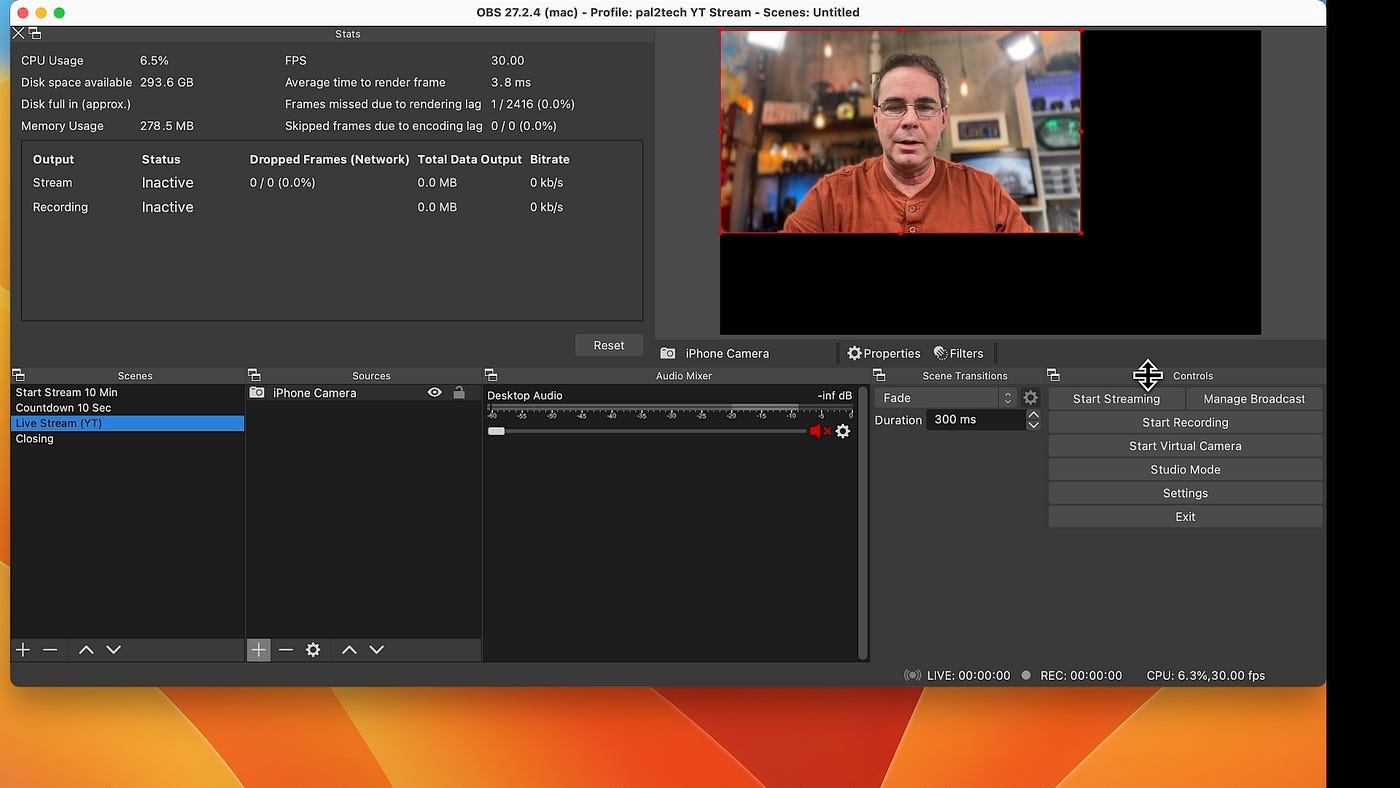The image size is (1400, 788).
Task: Increase transition duration with stepper arrow
Action: coord(1033,415)
